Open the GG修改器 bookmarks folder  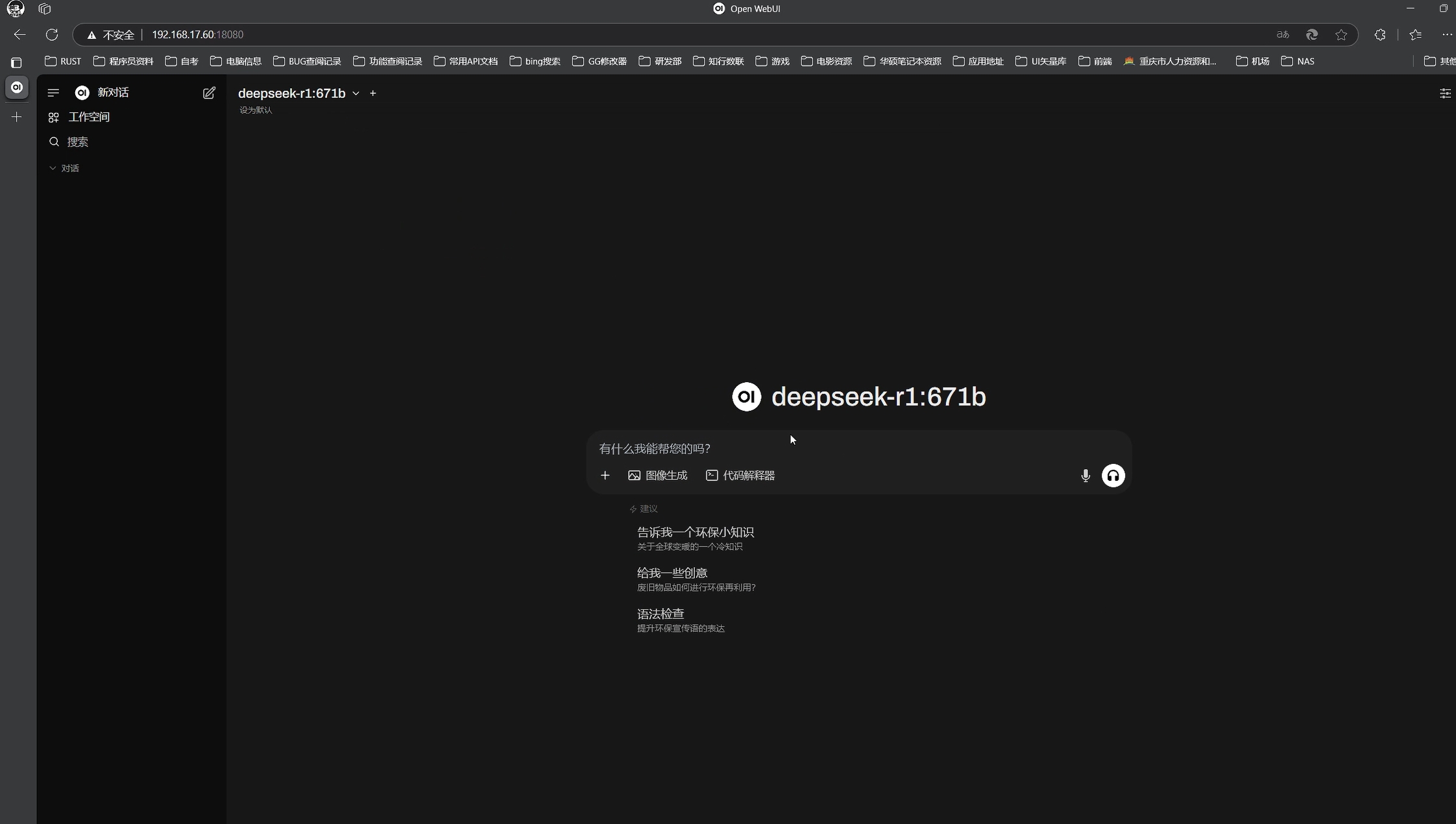(x=600, y=62)
